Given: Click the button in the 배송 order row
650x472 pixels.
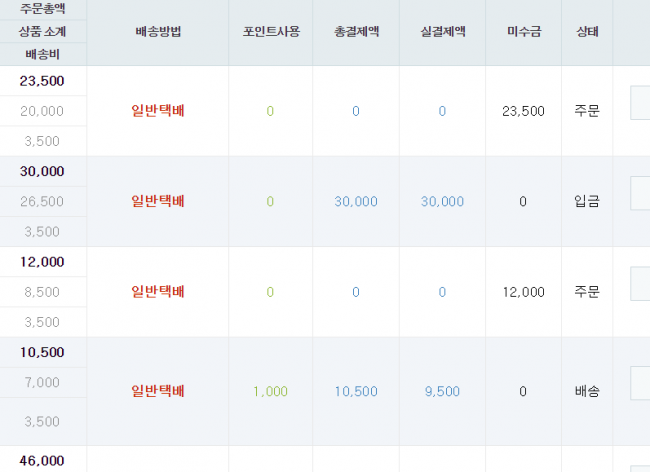Looking at the screenshot, I should click(640, 383).
